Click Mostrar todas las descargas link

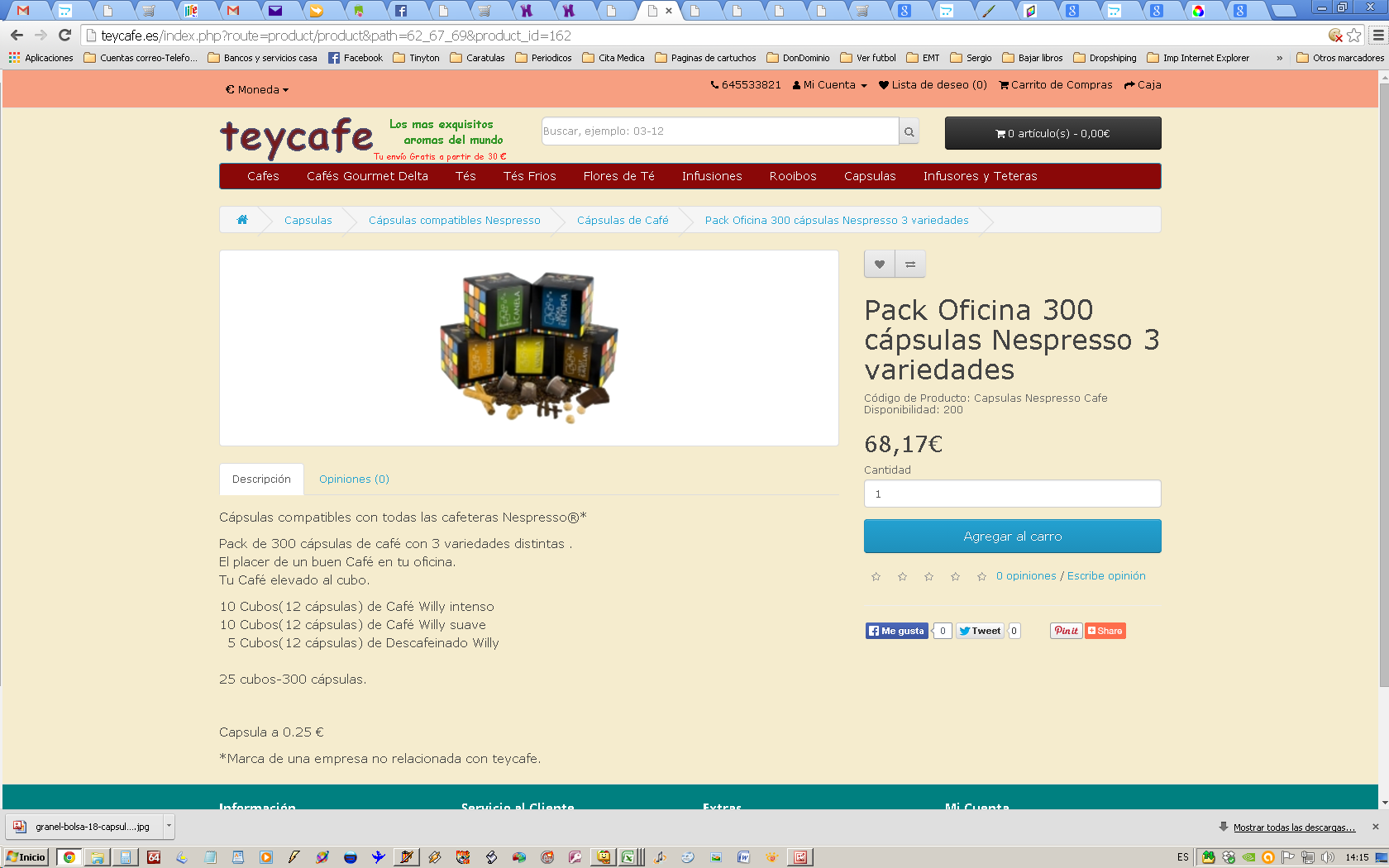1294,827
